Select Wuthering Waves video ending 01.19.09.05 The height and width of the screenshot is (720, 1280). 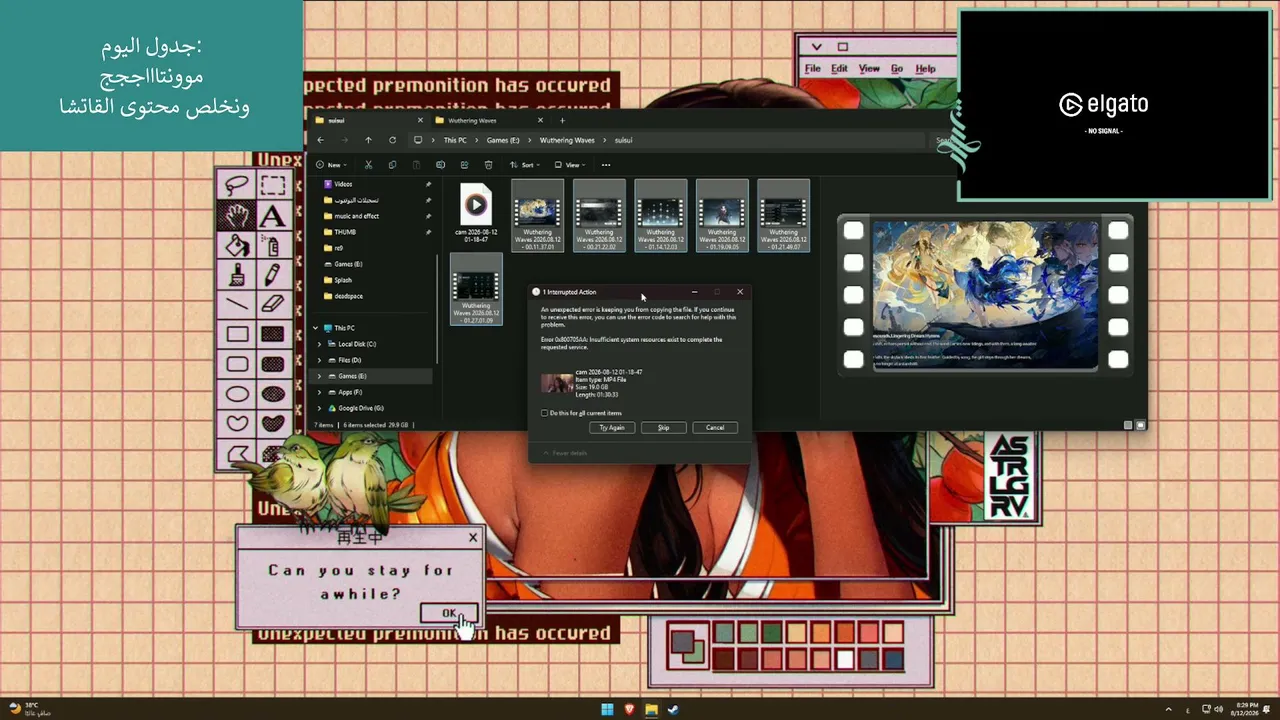point(722,214)
